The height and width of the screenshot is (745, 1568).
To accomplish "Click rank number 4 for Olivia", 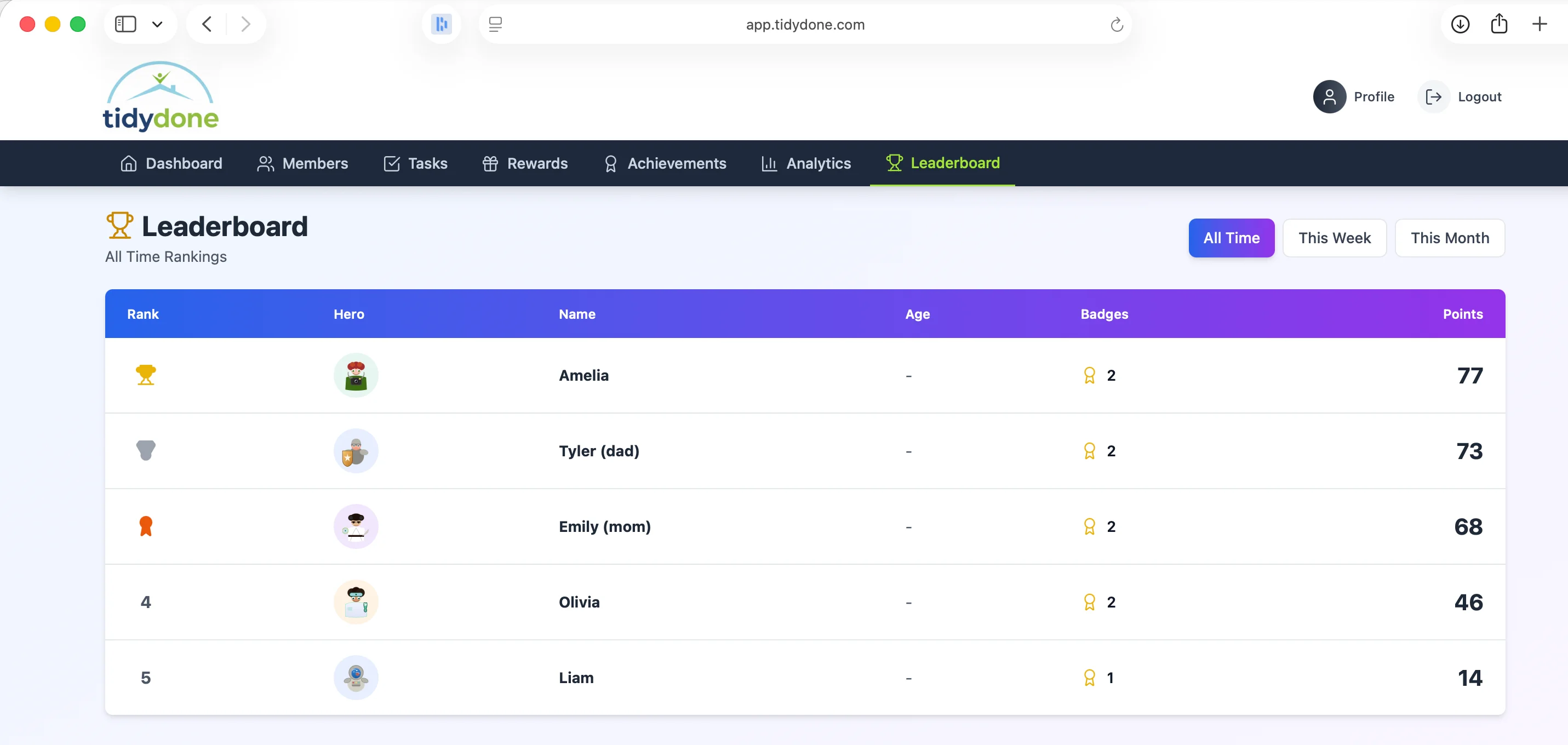I will 146,602.
